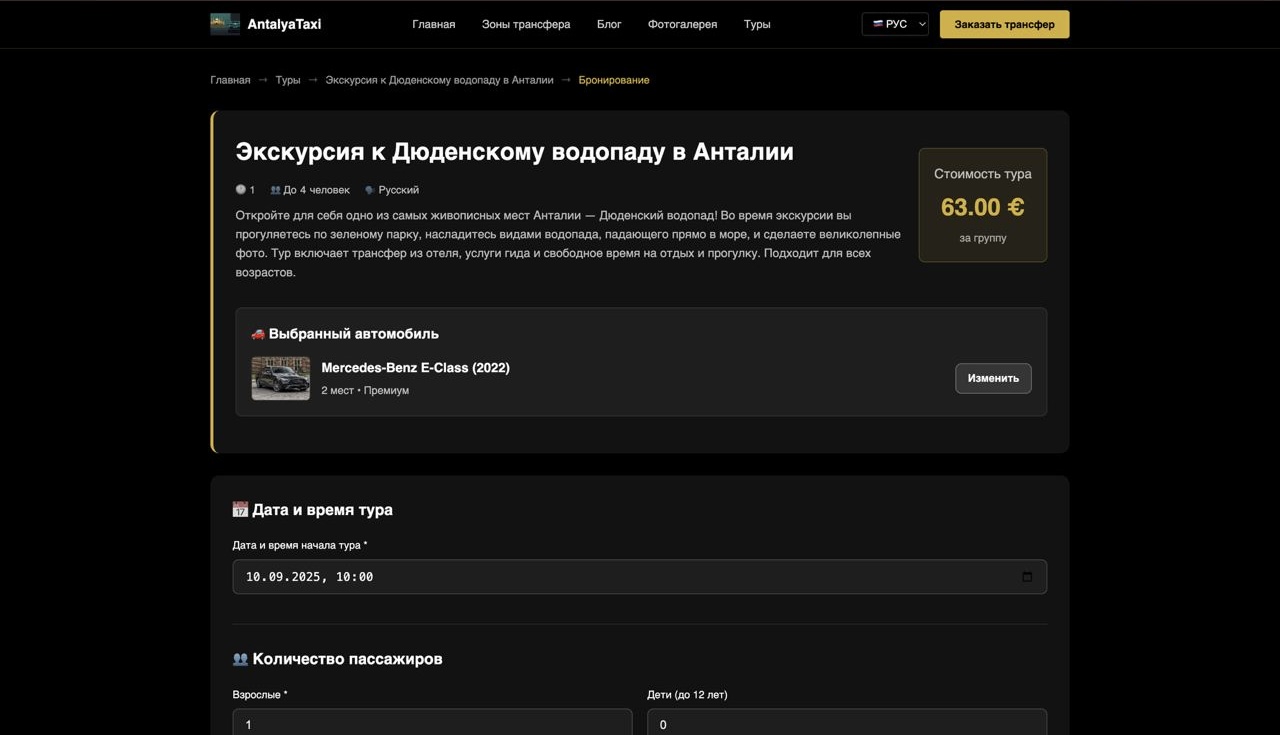
Task: Open the calendar picker in the date field
Action: [1026, 576]
